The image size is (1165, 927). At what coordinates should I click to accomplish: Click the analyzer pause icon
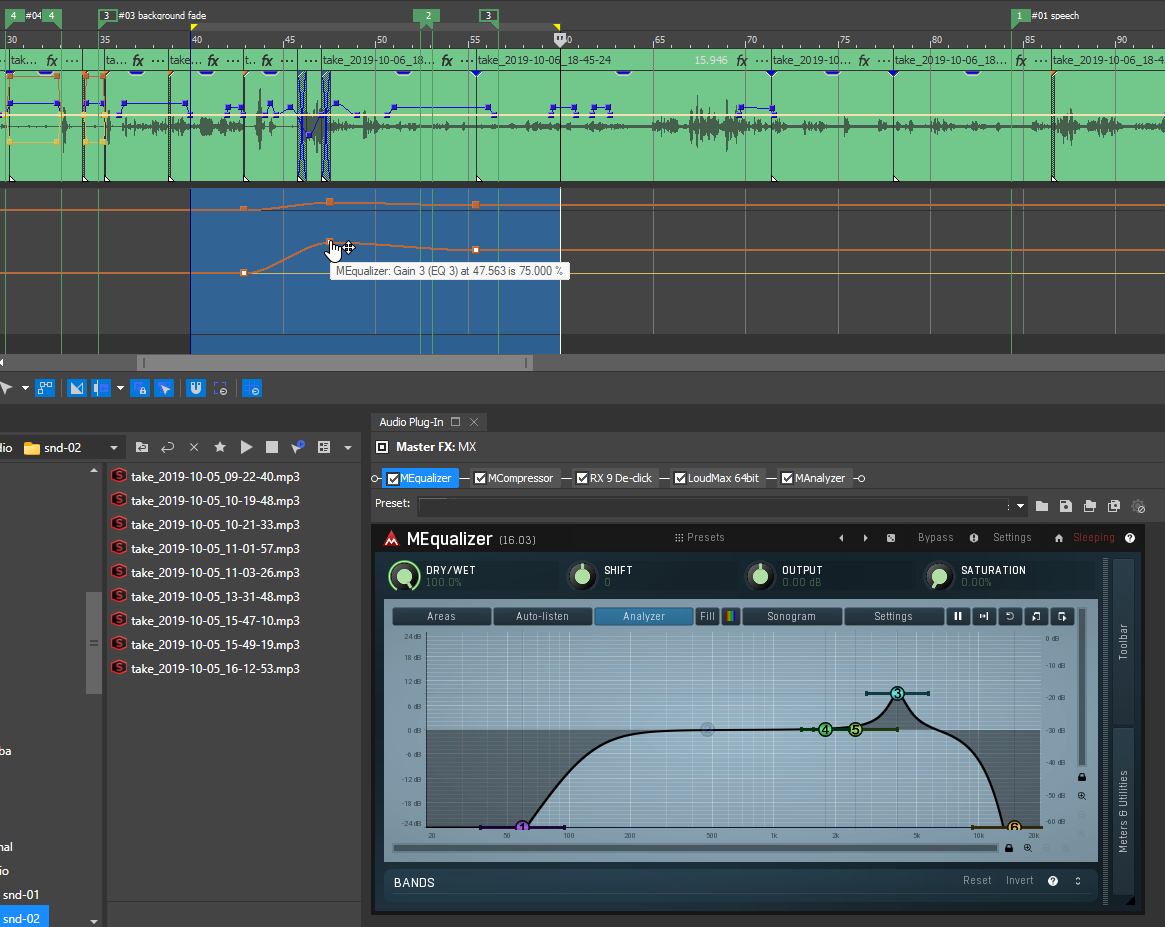pos(958,617)
